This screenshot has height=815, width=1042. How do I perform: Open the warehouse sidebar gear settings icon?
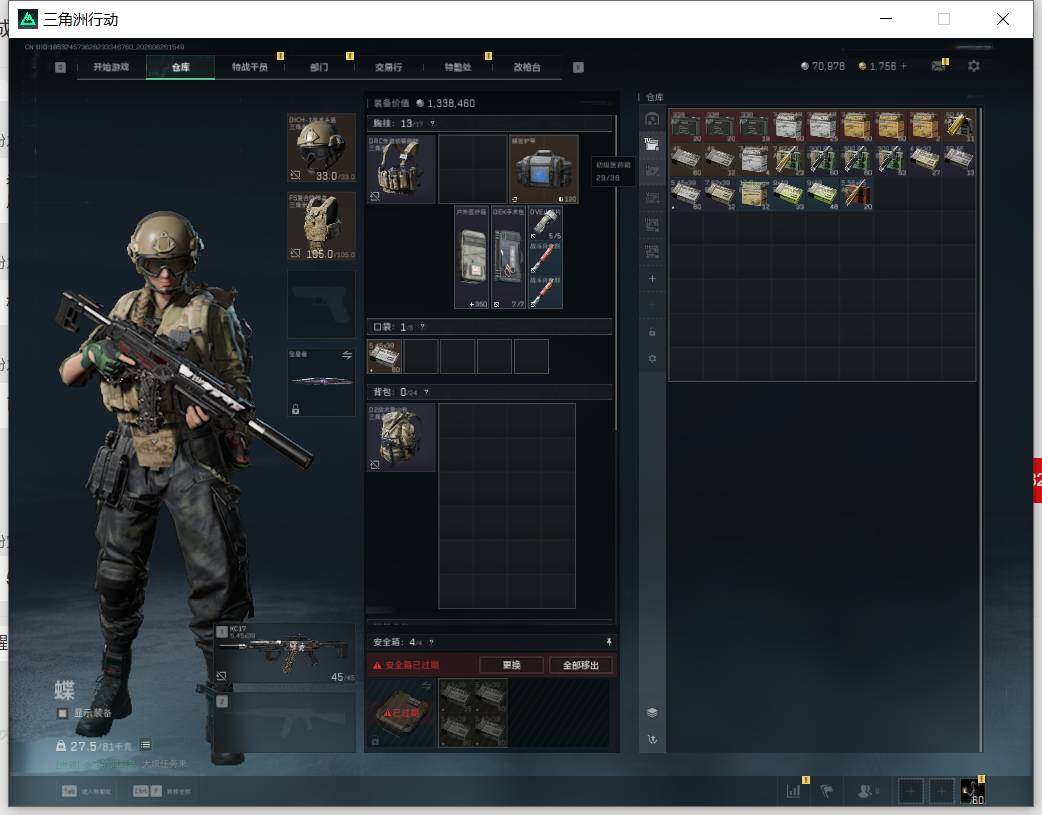[x=652, y=358]
